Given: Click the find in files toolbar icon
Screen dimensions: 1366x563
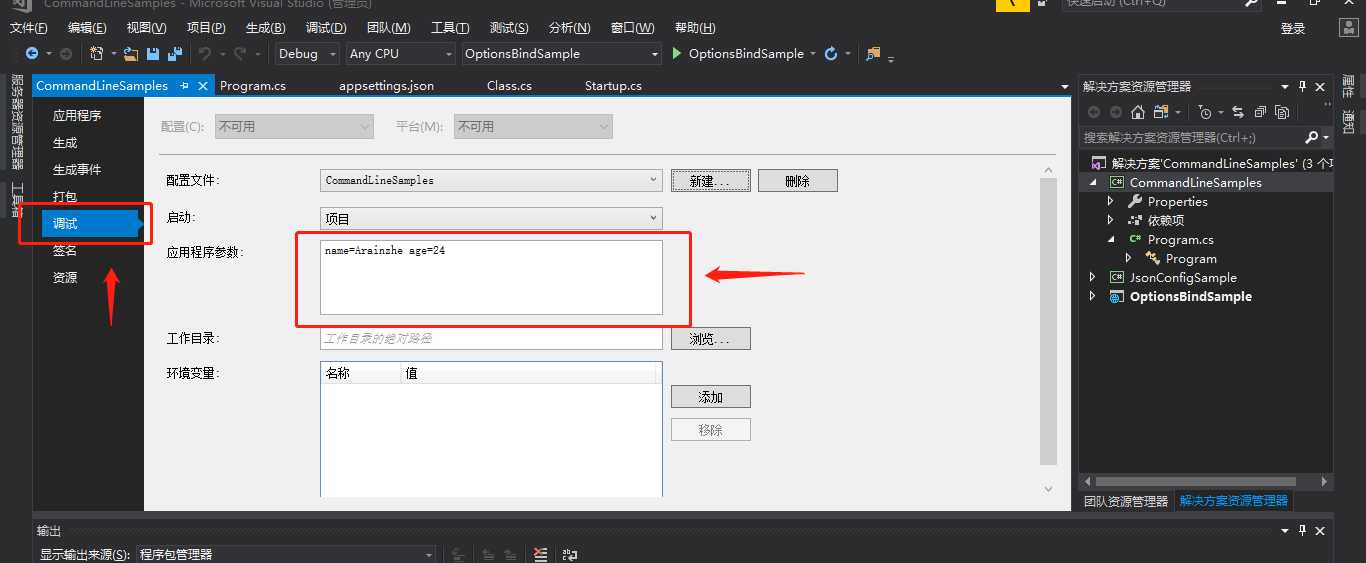Looking at the screenshot, I should (x=874, y=54).
